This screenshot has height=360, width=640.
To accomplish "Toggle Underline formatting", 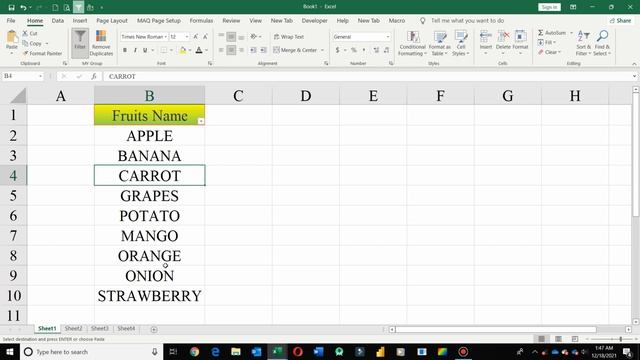I will pyautogui.click(x=145, y=50).
